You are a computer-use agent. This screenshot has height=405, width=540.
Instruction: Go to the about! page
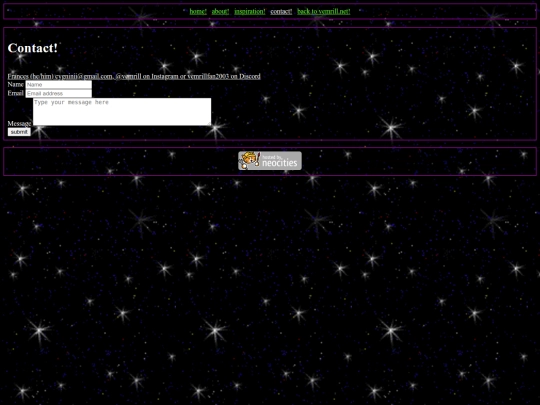pyautogui.click(x=220, y=11)
